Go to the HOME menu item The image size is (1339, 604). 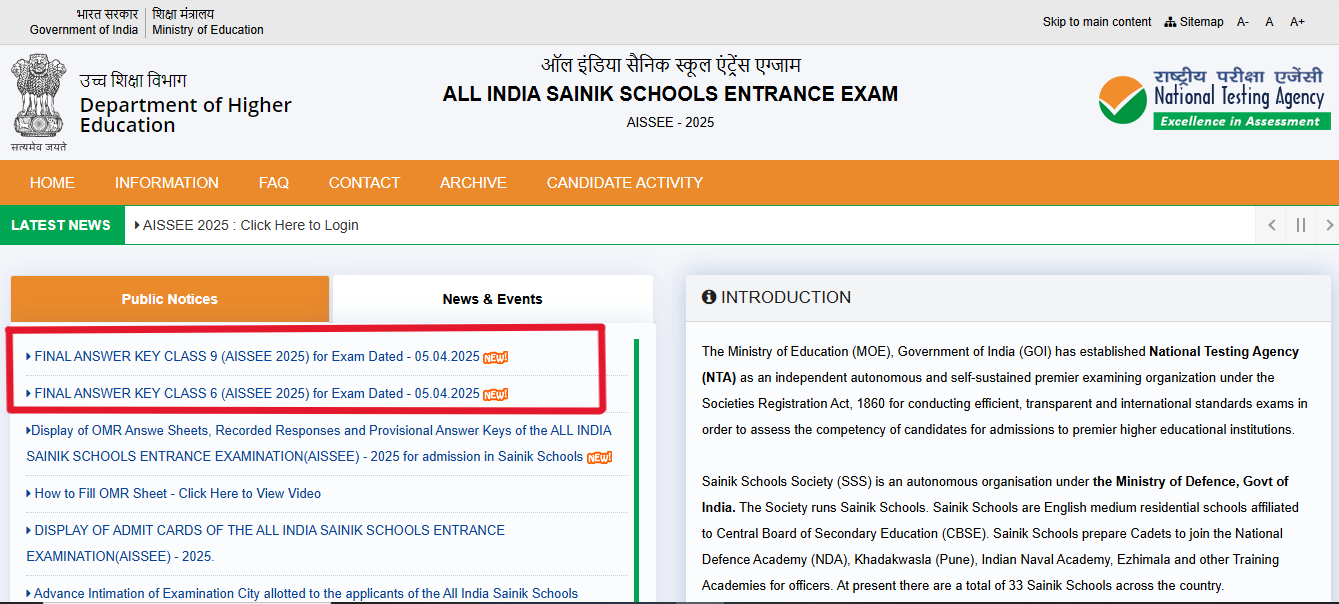pos(52,183)
